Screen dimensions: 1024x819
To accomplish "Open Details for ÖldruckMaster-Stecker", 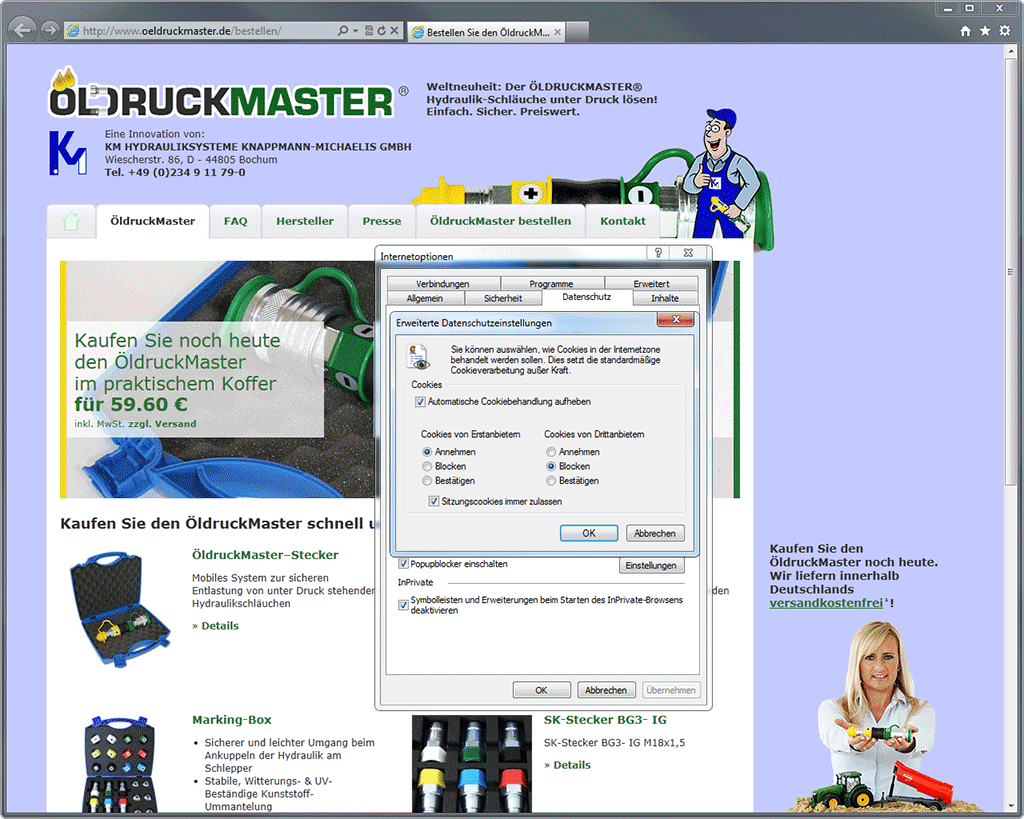I will click(220, 626).
